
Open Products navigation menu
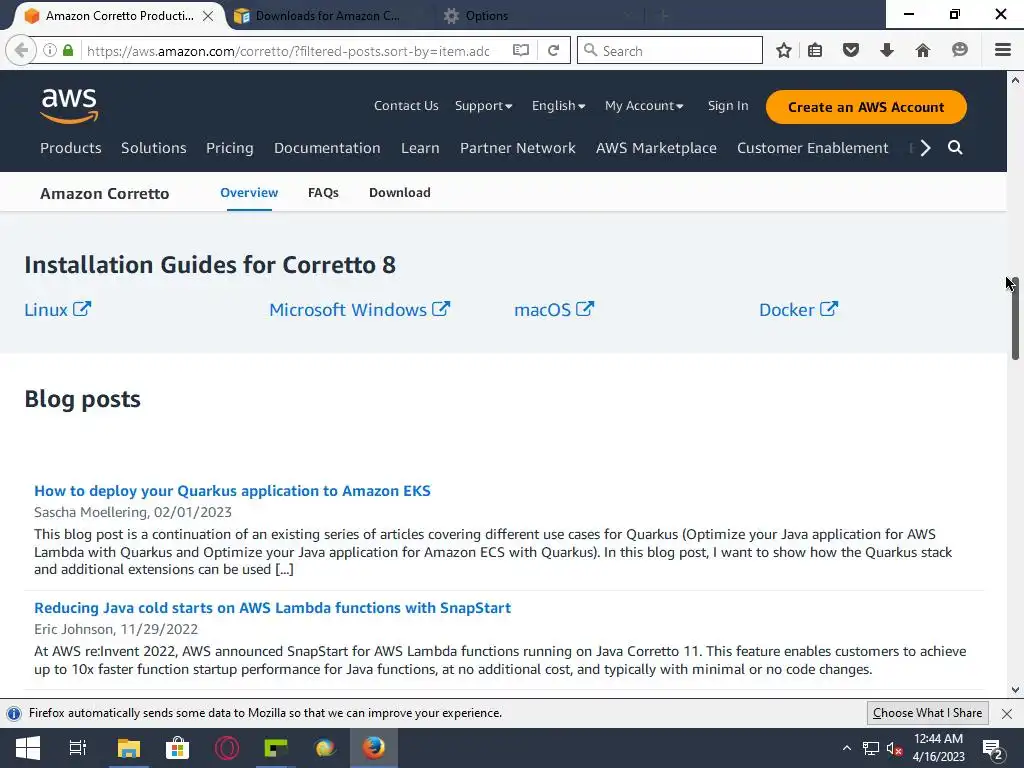pyautogui.click(x=71, y=148)
